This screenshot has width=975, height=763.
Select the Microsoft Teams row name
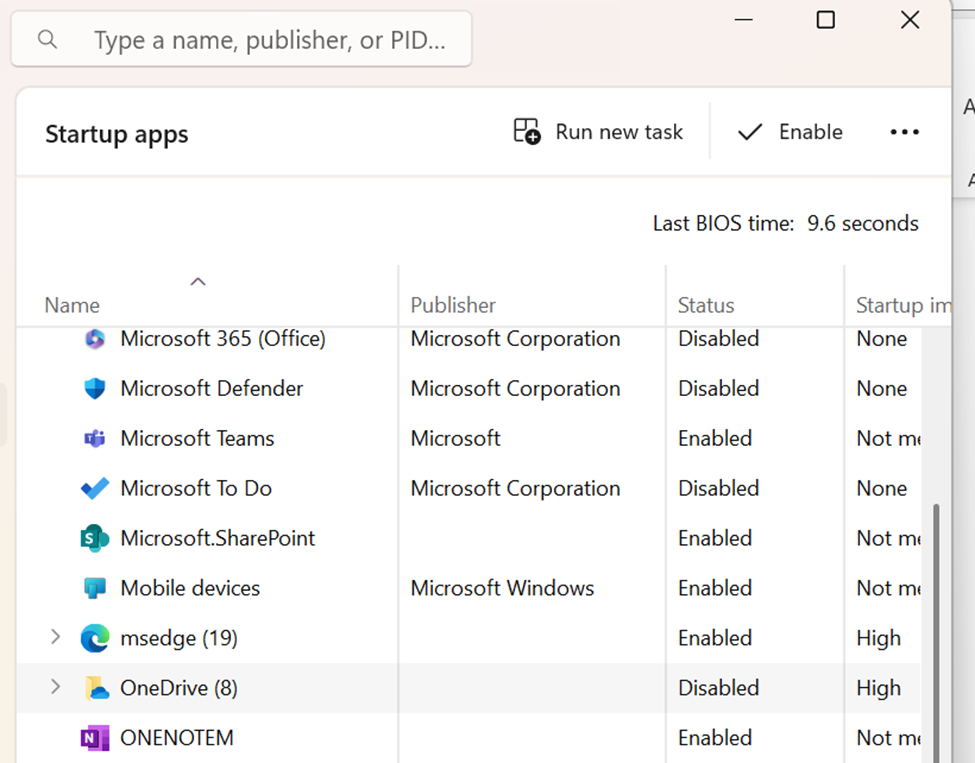(x=197, y=438)
